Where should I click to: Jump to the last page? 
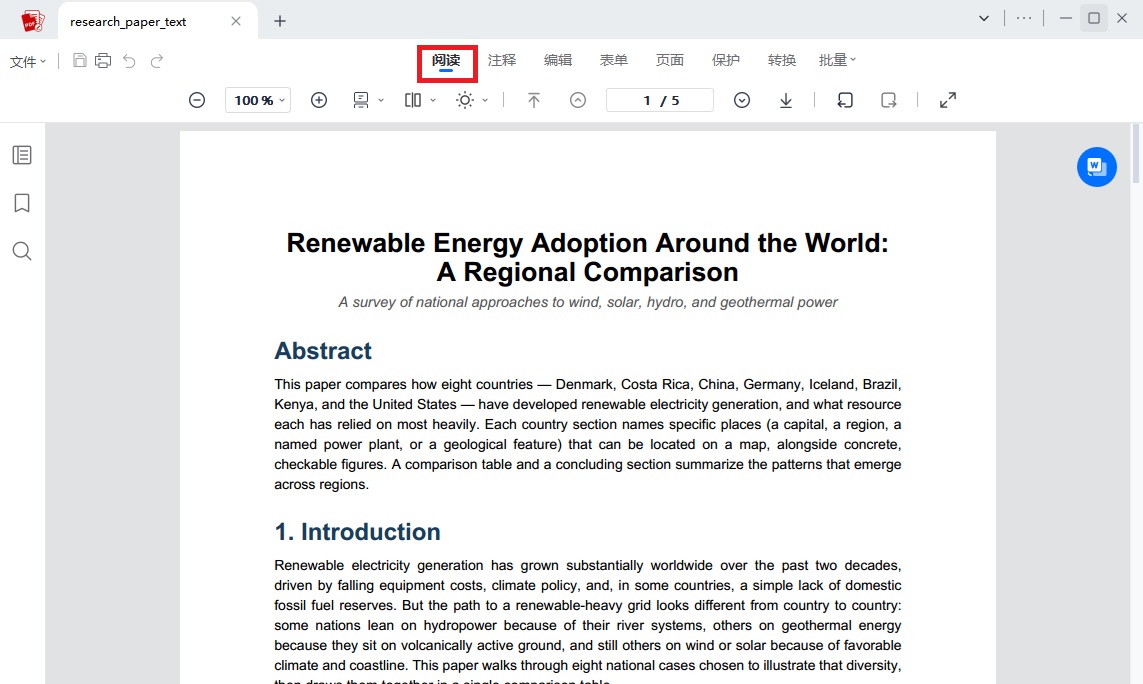pyautogui.click(x=786, y=100)
